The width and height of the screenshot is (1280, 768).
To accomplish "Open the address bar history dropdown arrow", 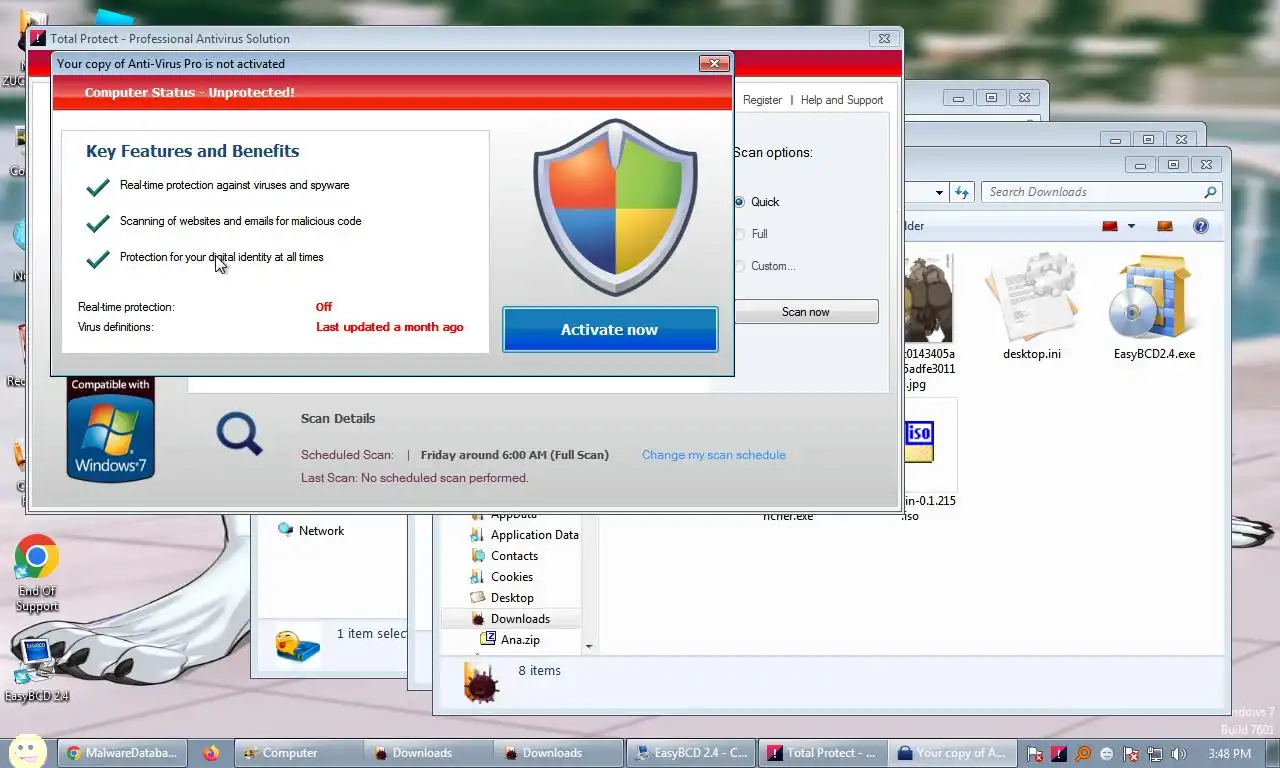I will coord(939,192).
